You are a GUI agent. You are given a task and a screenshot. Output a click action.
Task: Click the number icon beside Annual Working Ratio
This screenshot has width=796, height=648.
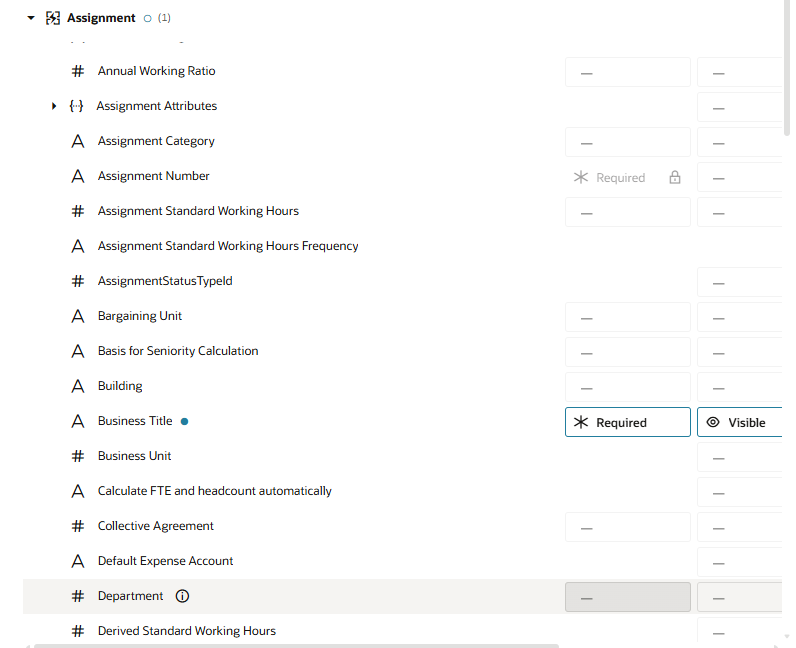coord(78,72)
